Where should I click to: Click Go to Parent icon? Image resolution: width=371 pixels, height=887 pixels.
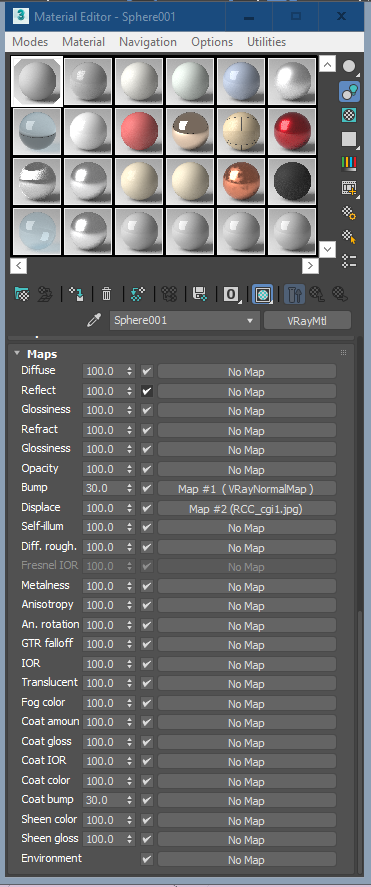(x=317, y=294)
